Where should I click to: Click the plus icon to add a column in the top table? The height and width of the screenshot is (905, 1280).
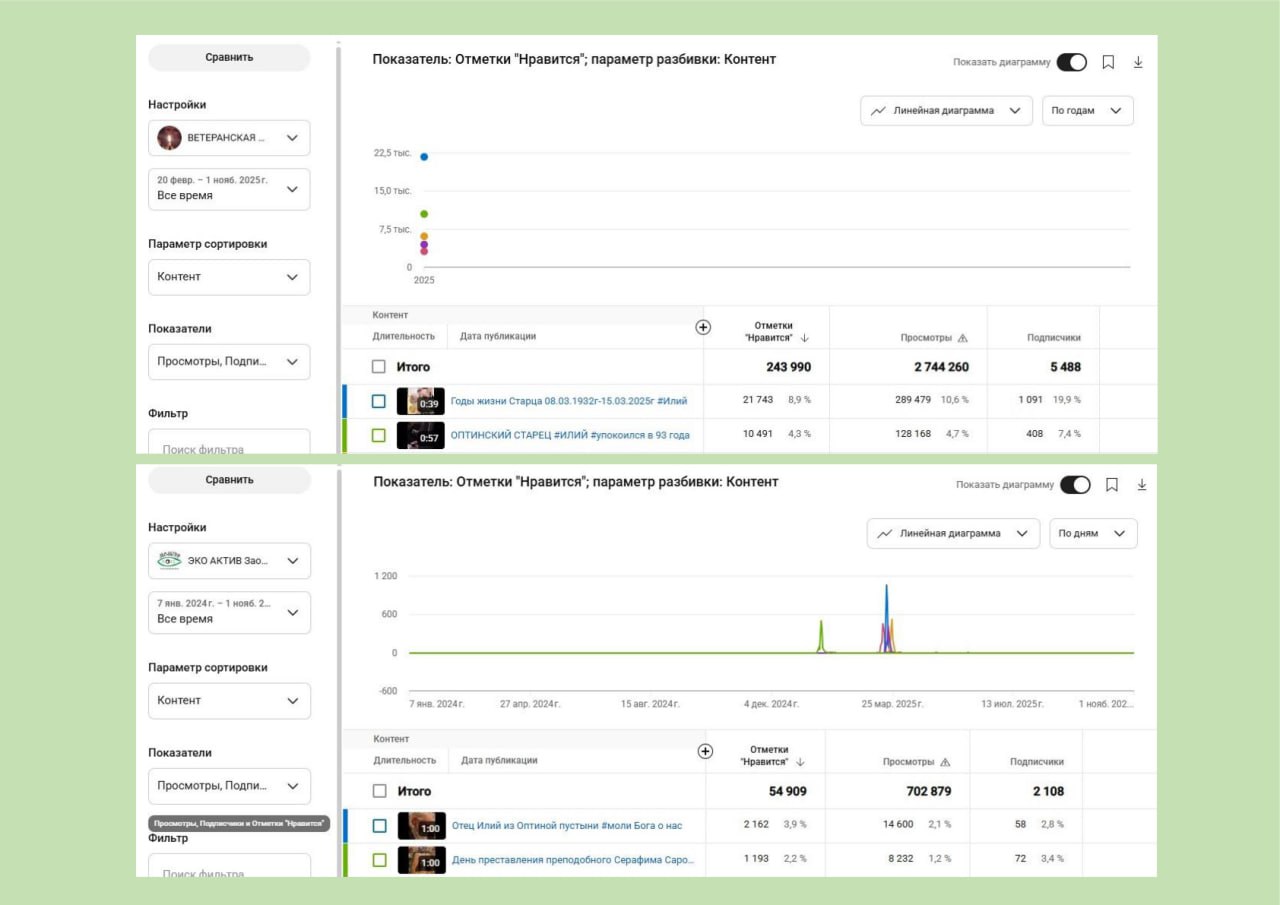(x=703, y=327)
